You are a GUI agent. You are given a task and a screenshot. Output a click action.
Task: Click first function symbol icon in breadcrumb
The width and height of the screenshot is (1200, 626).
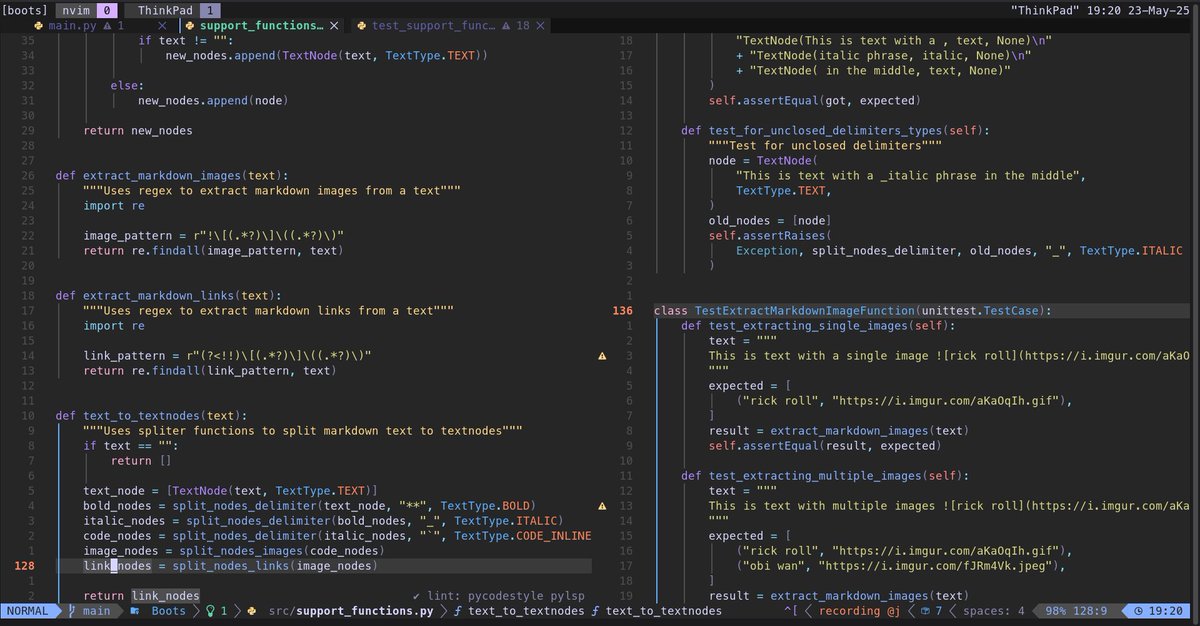point(457,611)
